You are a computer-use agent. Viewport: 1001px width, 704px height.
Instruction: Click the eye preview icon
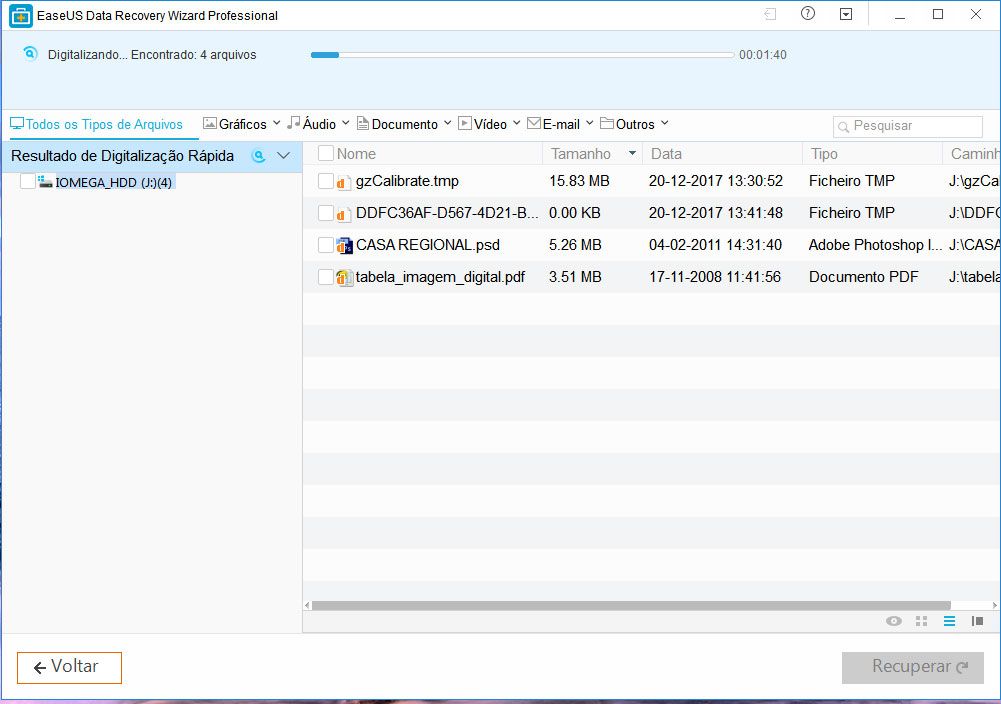(x=893, y=621)
